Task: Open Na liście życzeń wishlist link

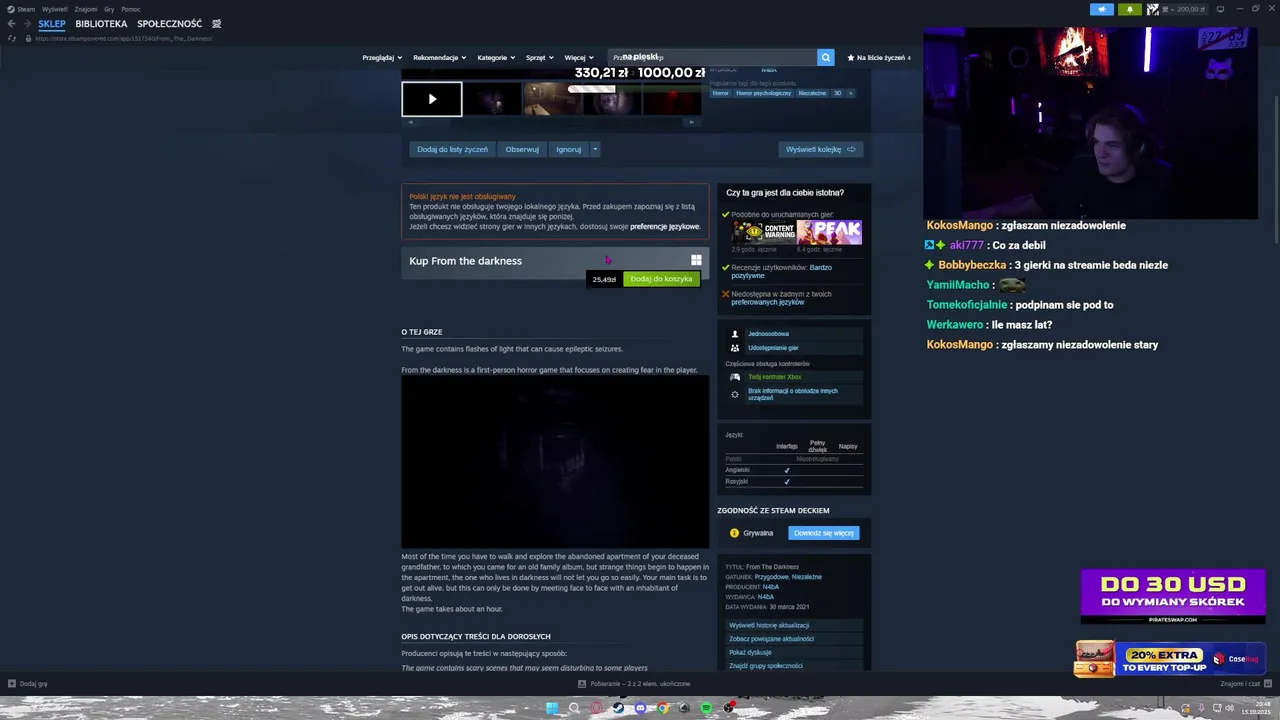Action: (x=879, y=58)
